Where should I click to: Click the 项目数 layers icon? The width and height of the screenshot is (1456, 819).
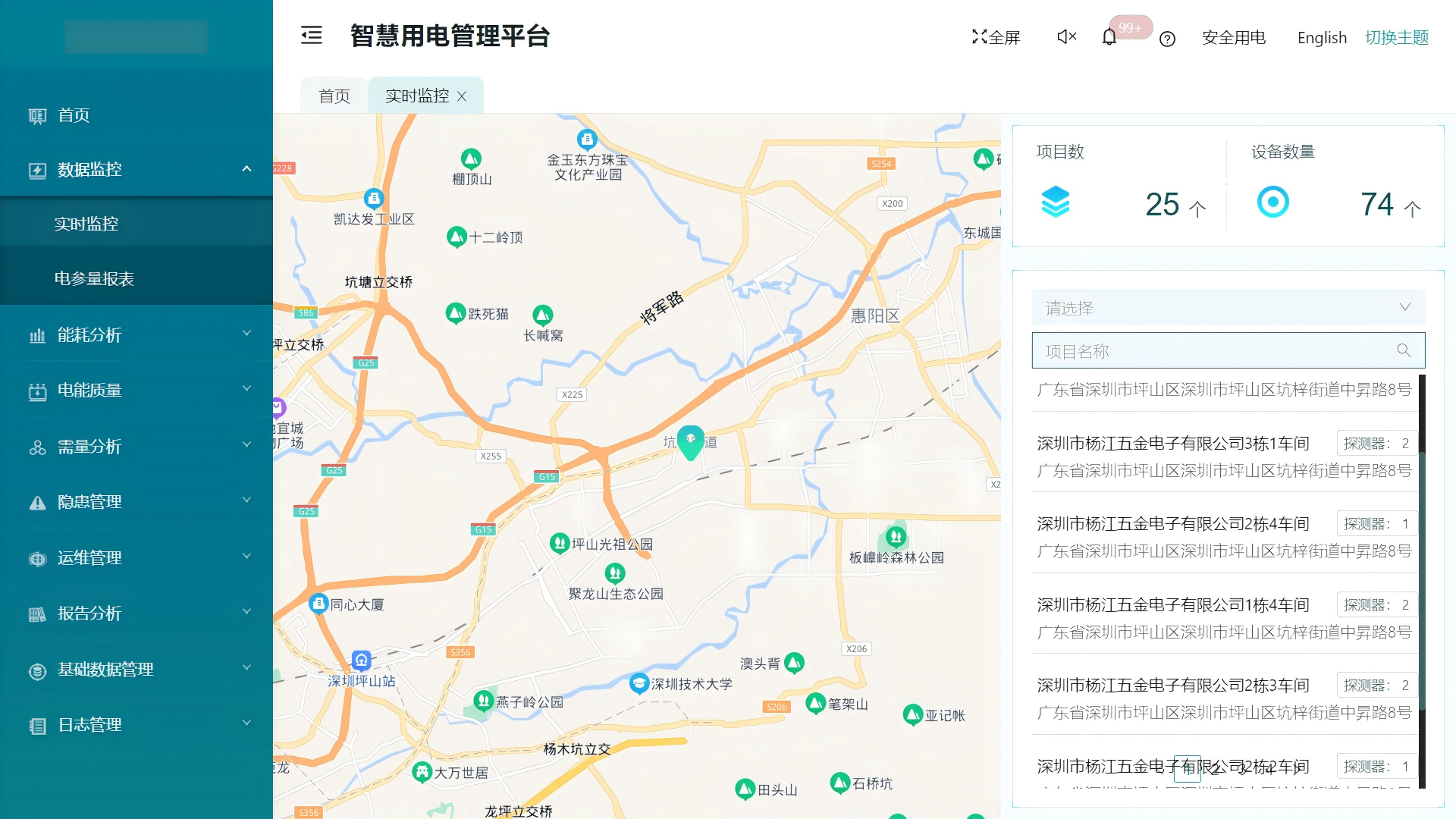pyautogui.click(x=1055, y=202)
